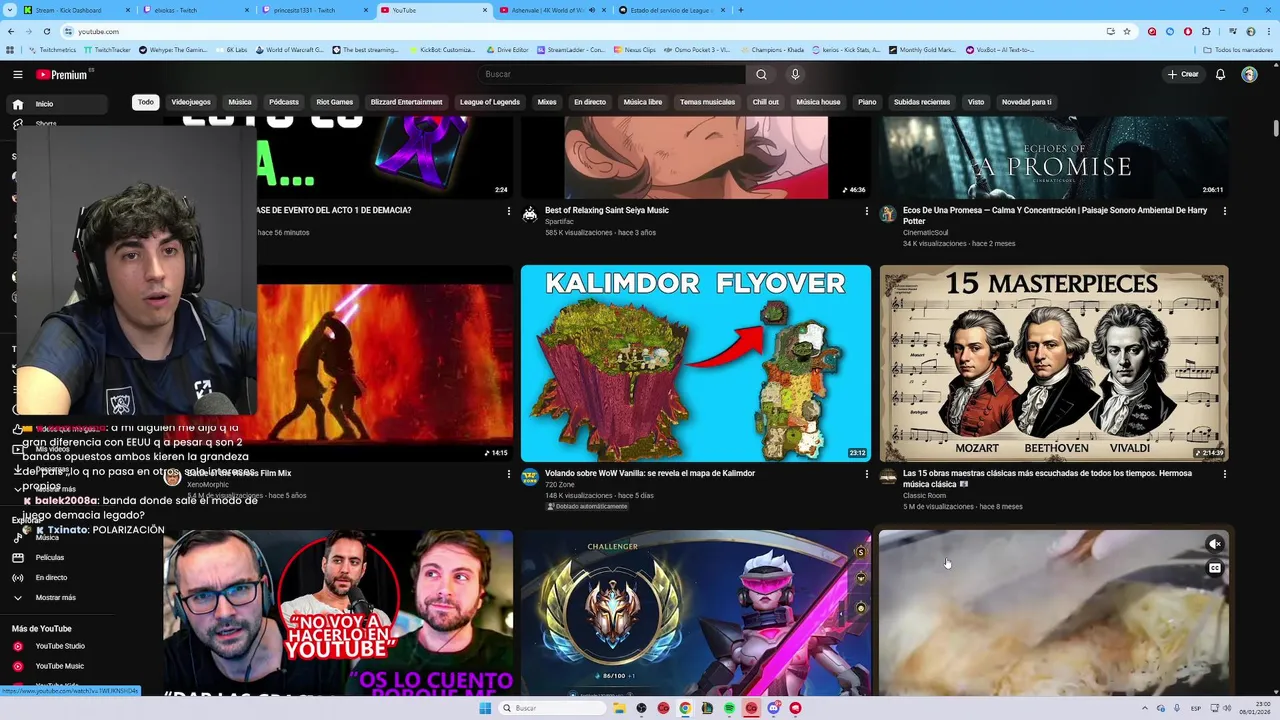Open options menu for the Film Mix video

click(x=508, y=474)
